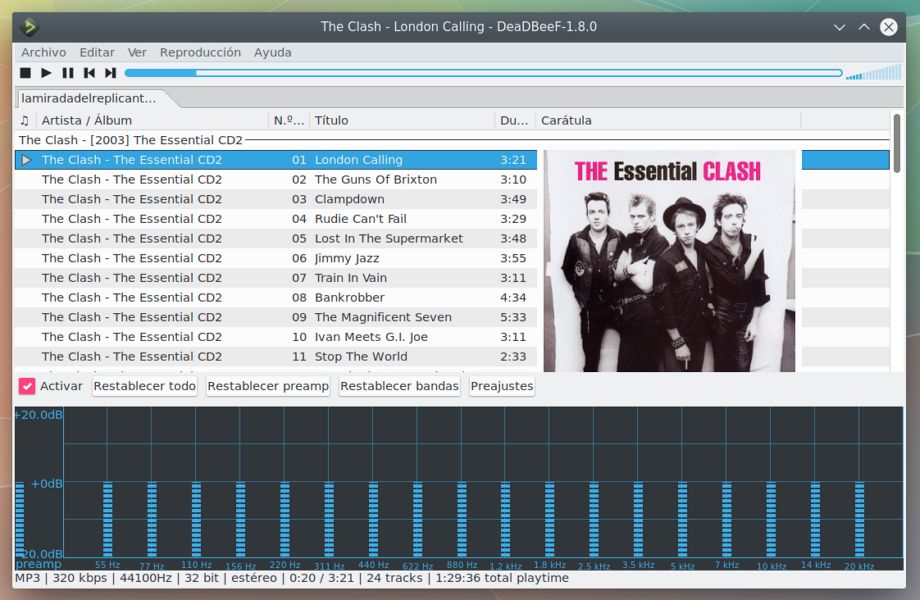The image size is (920, 600).
Task: Skip to the previous track
Action: click(89, 73)
